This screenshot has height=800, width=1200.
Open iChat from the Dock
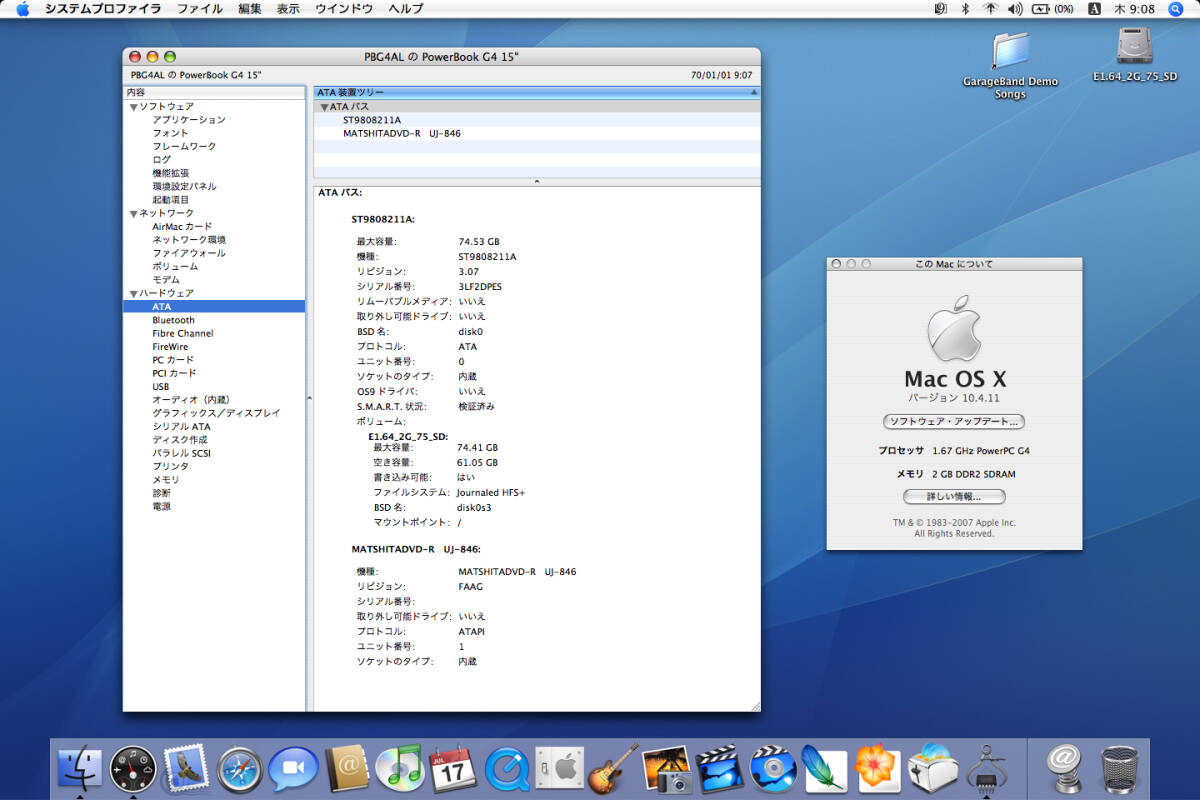click(x=293, y=768)
